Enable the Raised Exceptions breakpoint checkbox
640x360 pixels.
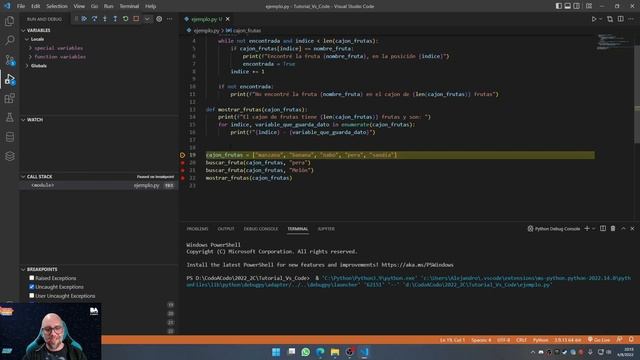[x=31, y=278]
